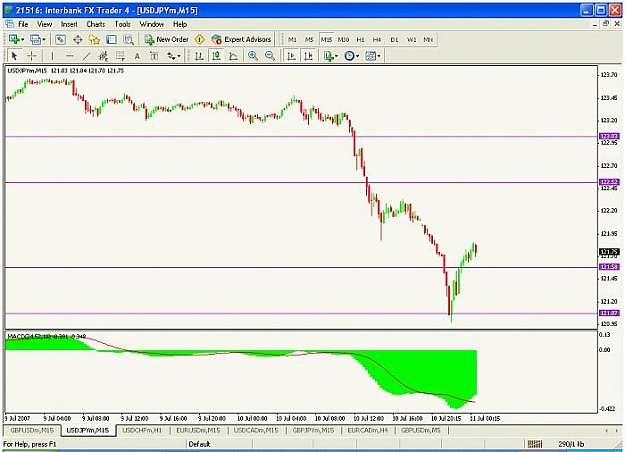The width and height of the screenshot is (625, 452).
Task: Switch to the EURUSDm,M15 chart tab
Action: [x=198, y=430]
